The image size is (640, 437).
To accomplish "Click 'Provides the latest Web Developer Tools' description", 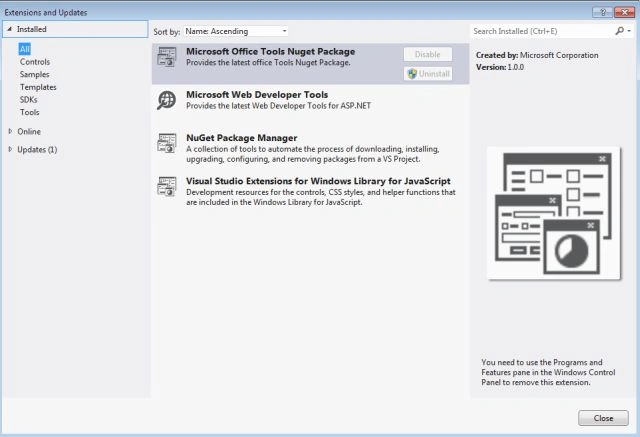I will pos(278,106).
